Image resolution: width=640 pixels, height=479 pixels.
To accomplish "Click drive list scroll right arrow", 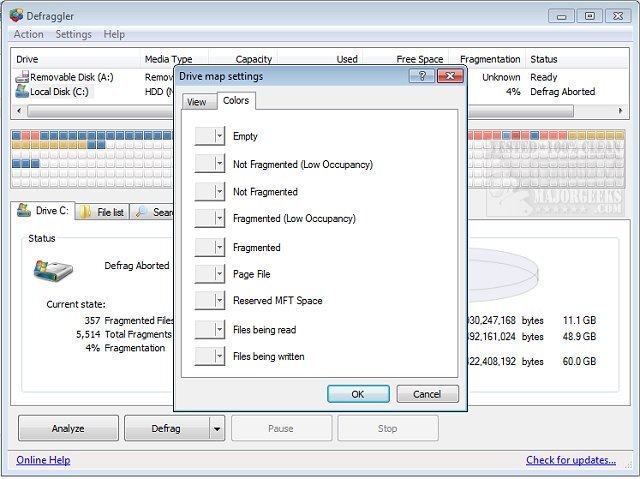I will (621, 111).
